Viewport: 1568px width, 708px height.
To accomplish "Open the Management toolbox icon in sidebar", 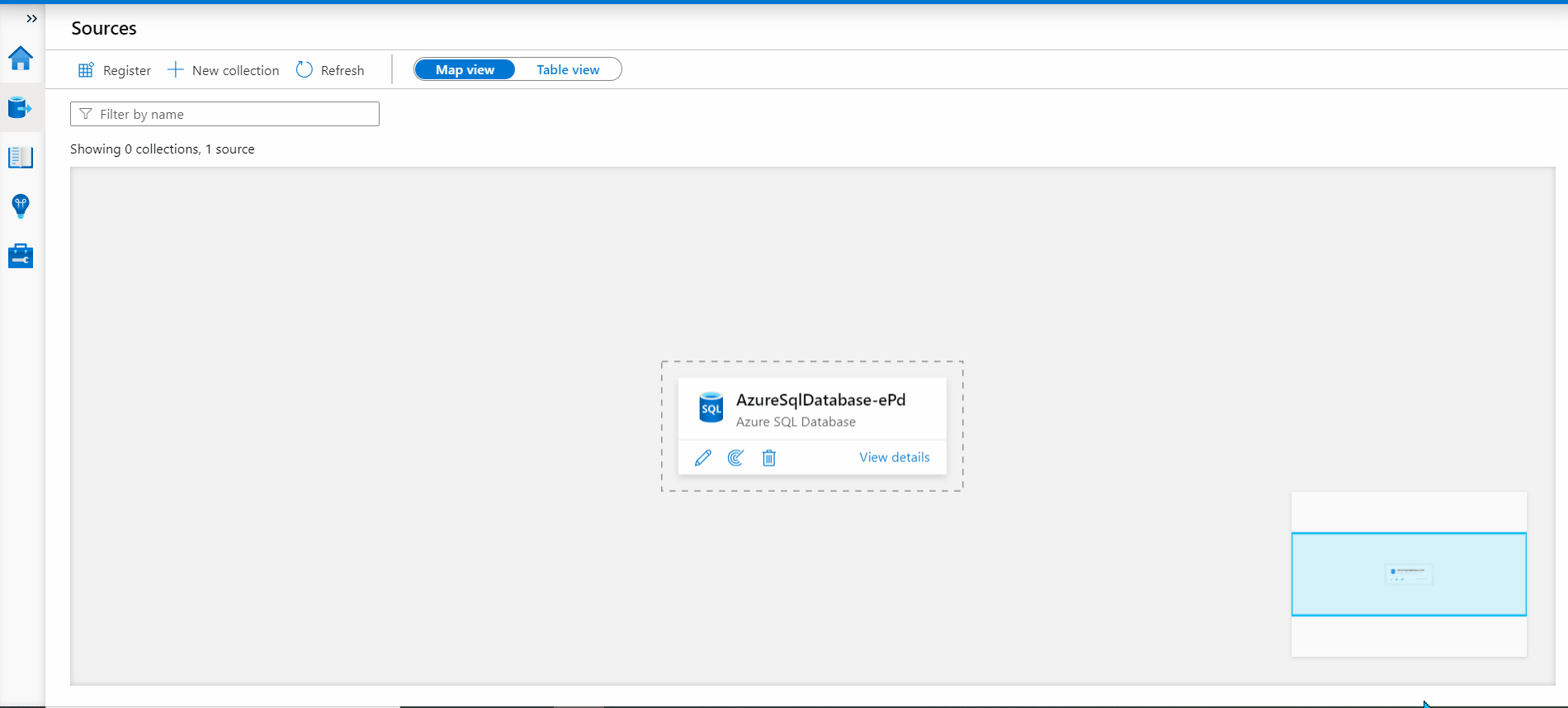I will point(21,256).
